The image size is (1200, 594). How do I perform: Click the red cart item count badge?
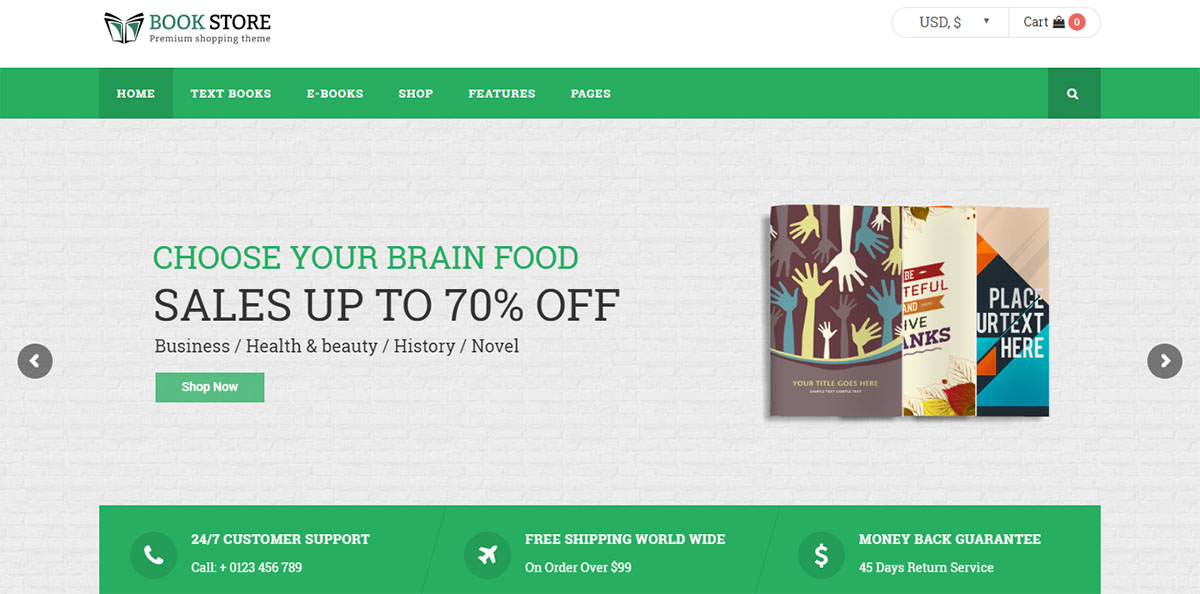1077,22
